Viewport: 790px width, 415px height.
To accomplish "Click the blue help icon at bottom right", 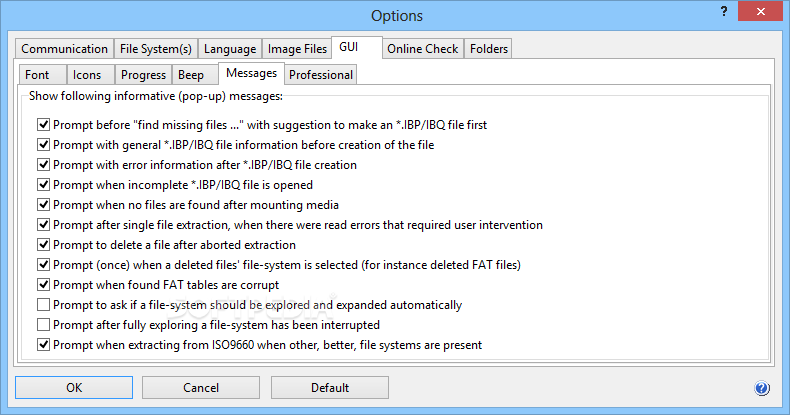I will click(761, 388).
